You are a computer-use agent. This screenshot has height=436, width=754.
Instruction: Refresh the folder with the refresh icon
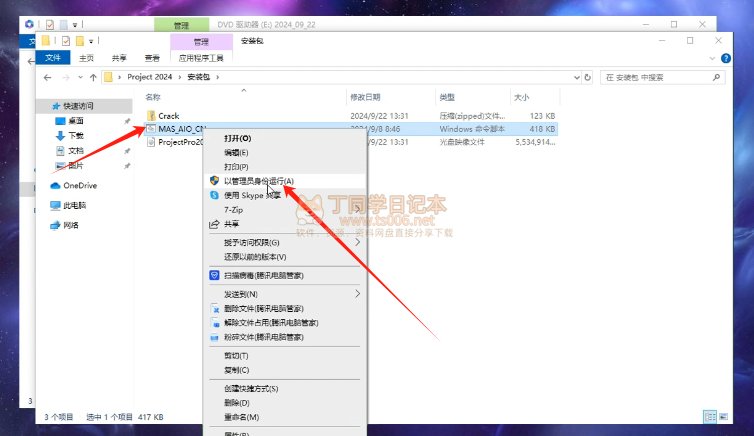coord(588,77)
